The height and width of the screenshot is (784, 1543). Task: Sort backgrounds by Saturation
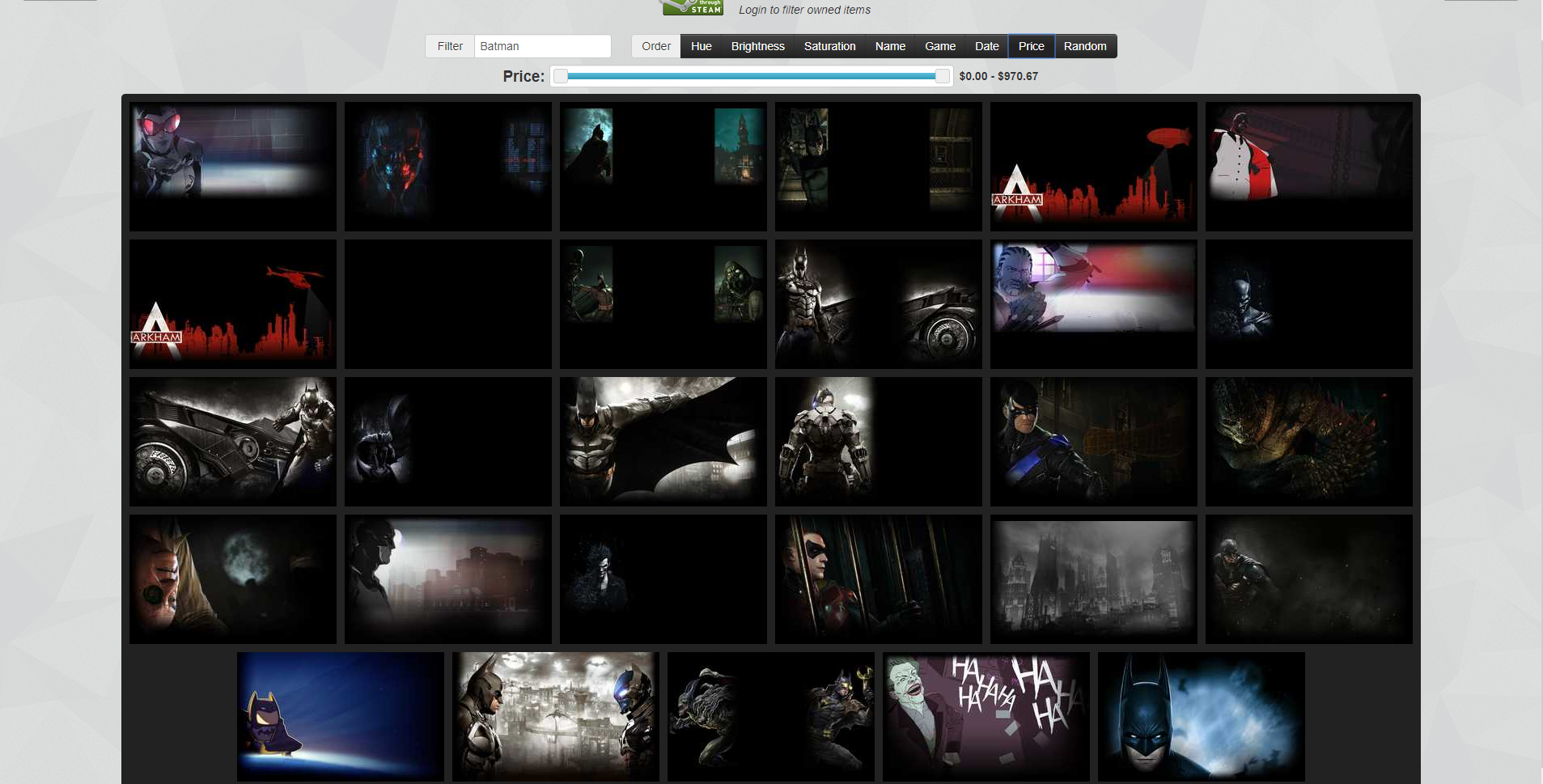(829, 46)
